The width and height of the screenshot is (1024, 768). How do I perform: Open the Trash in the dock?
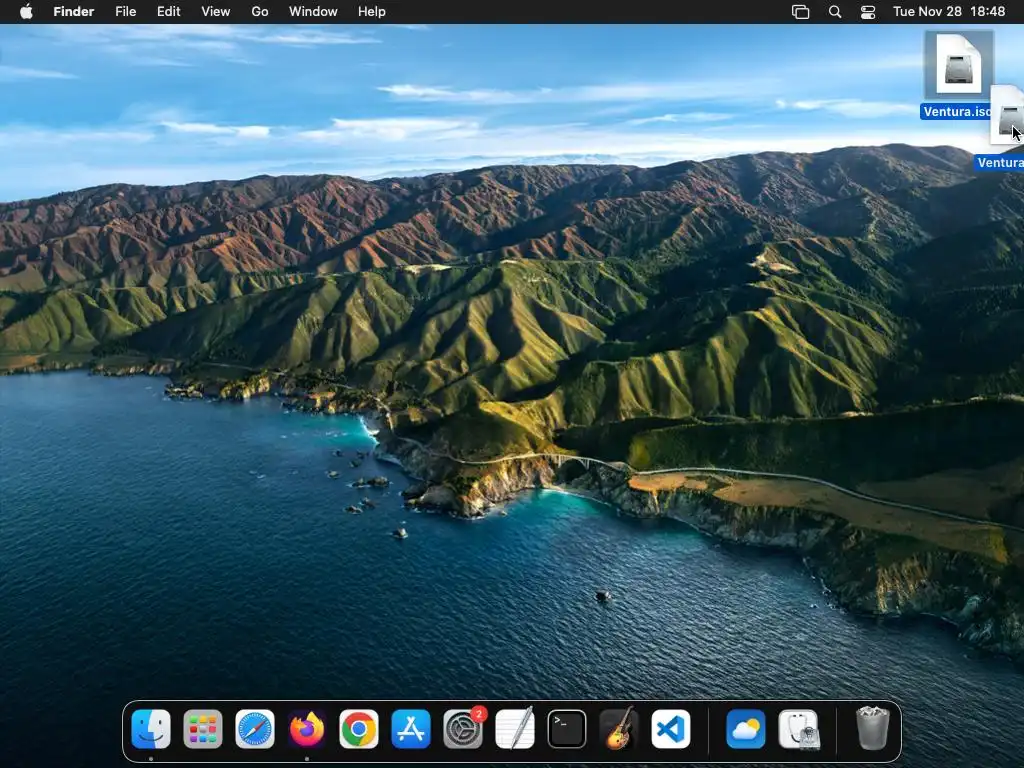point(872,728)
